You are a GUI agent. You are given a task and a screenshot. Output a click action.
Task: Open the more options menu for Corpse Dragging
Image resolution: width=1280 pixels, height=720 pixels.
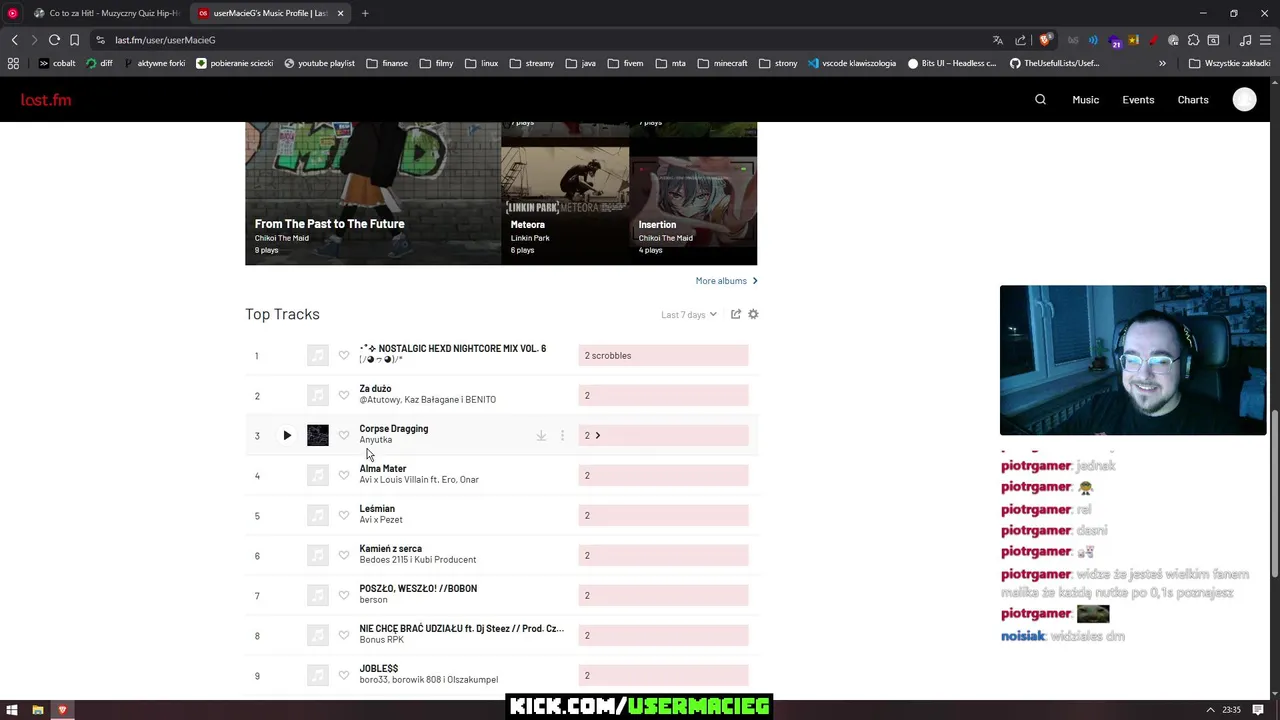(562, 436)
